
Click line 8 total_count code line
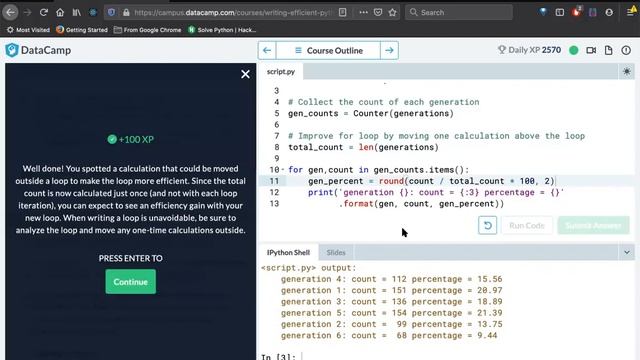tap(363, 147)
